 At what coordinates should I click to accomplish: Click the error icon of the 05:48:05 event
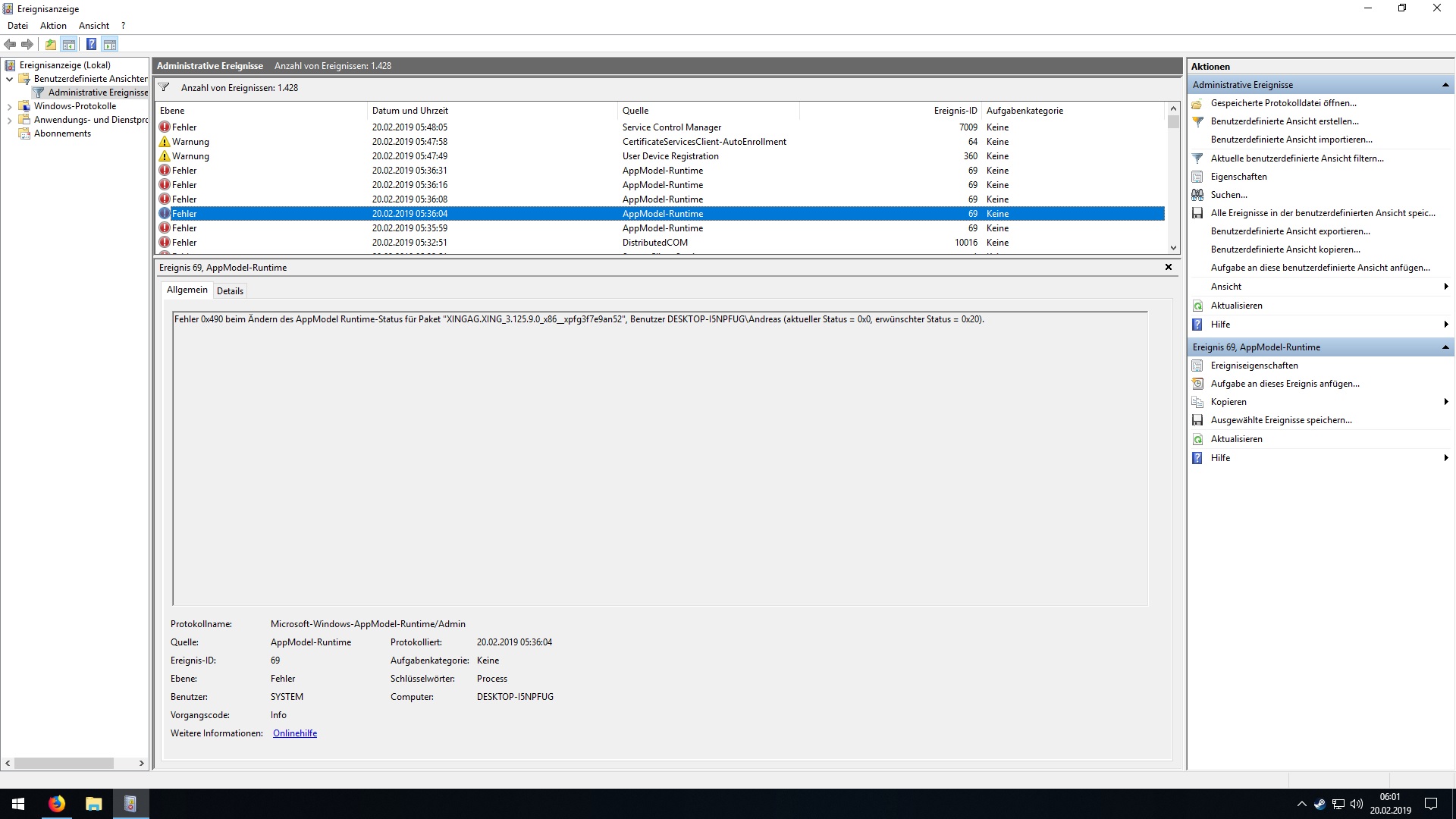pyautogui.click(x=165, y=127)
